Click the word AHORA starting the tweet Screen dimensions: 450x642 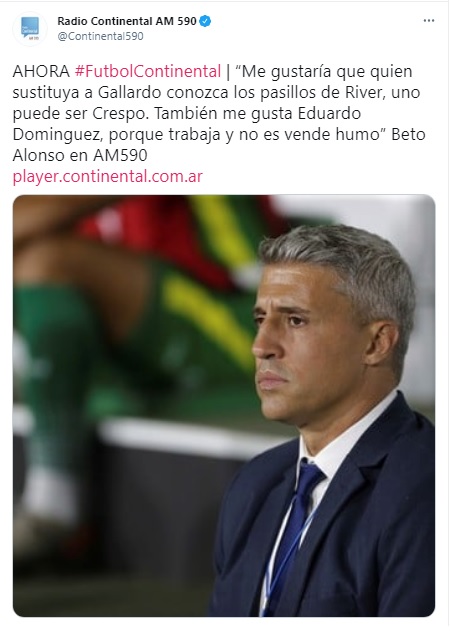click(41, 71)
